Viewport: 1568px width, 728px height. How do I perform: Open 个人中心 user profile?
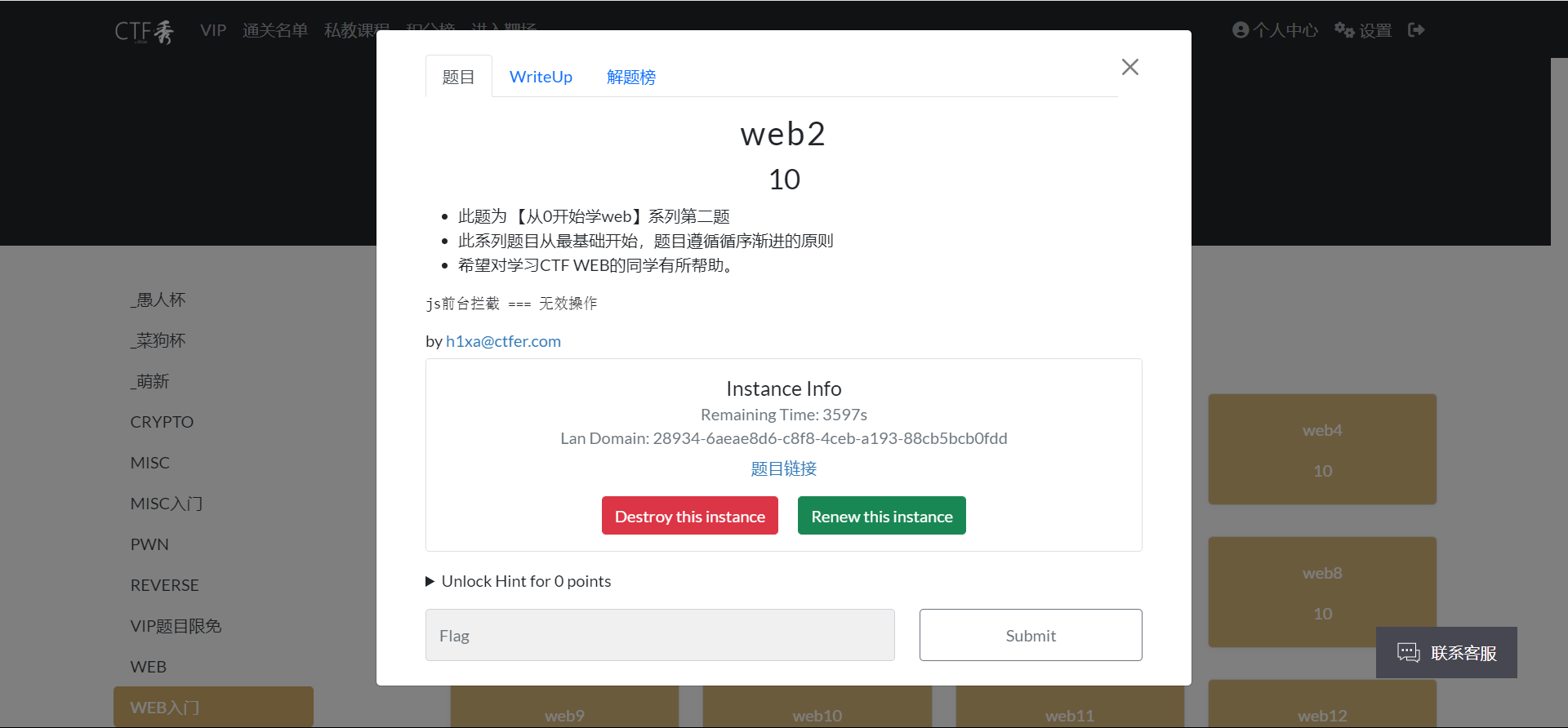point(1275,30)
